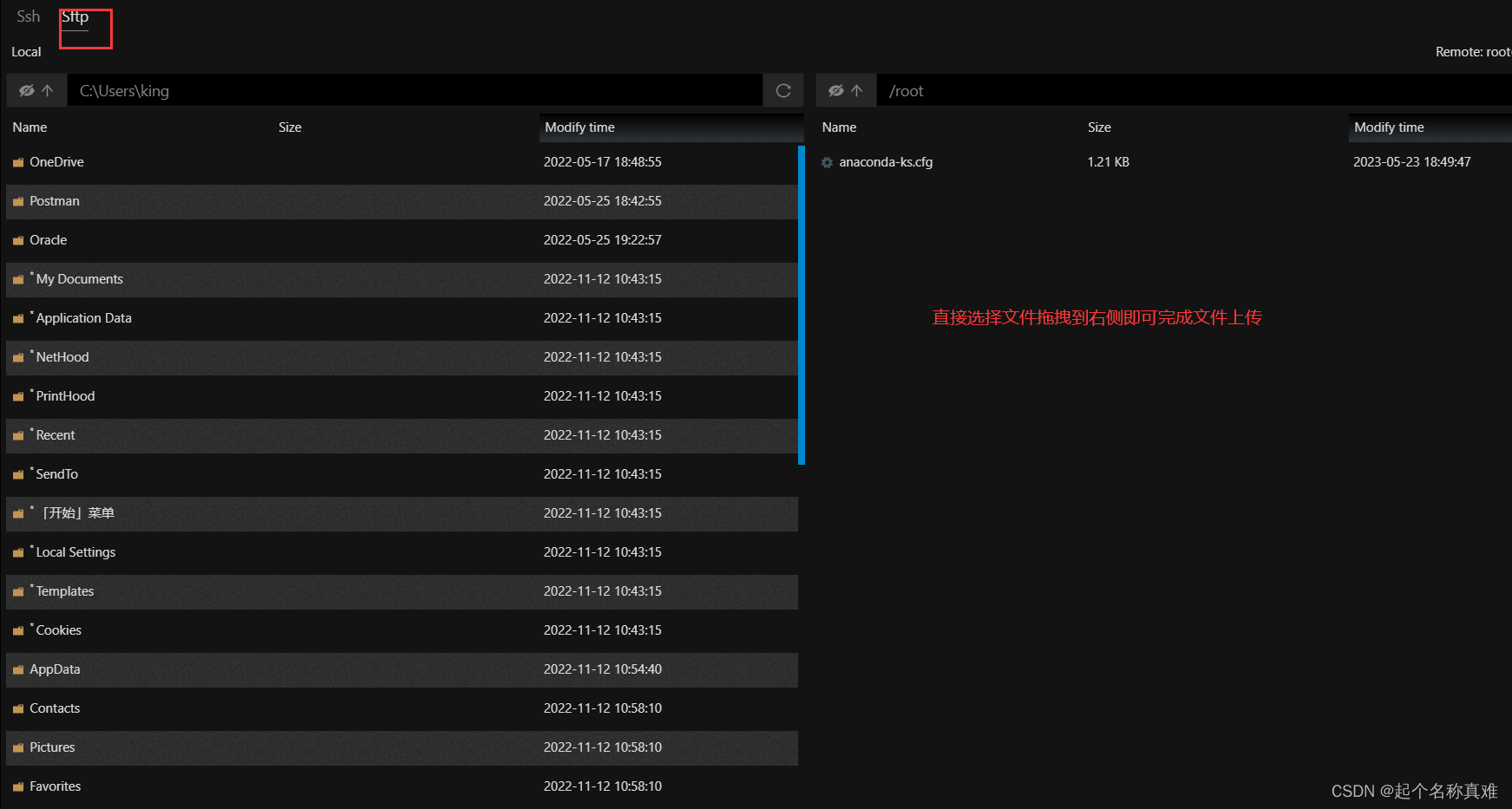Click the AppData folder name
The width and height of the screenshot is (1512, 809).
point(55,669)
